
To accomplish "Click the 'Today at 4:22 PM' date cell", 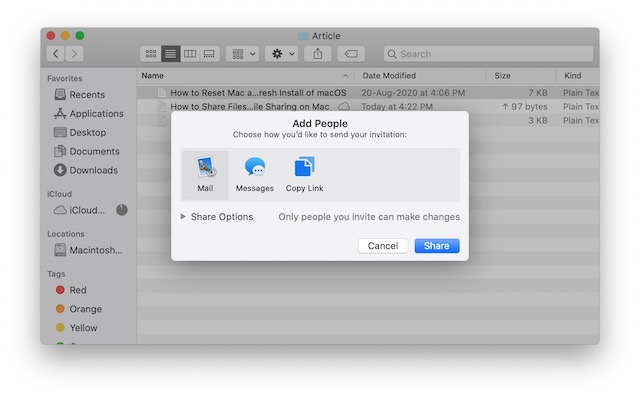I will [397, 107].
